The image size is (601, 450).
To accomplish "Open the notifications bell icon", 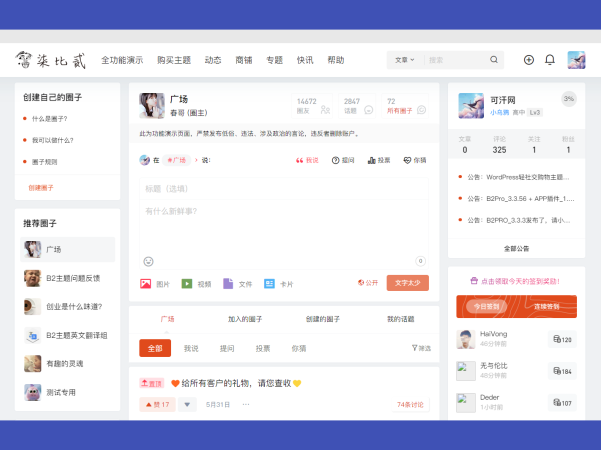I will coord(550,60).
